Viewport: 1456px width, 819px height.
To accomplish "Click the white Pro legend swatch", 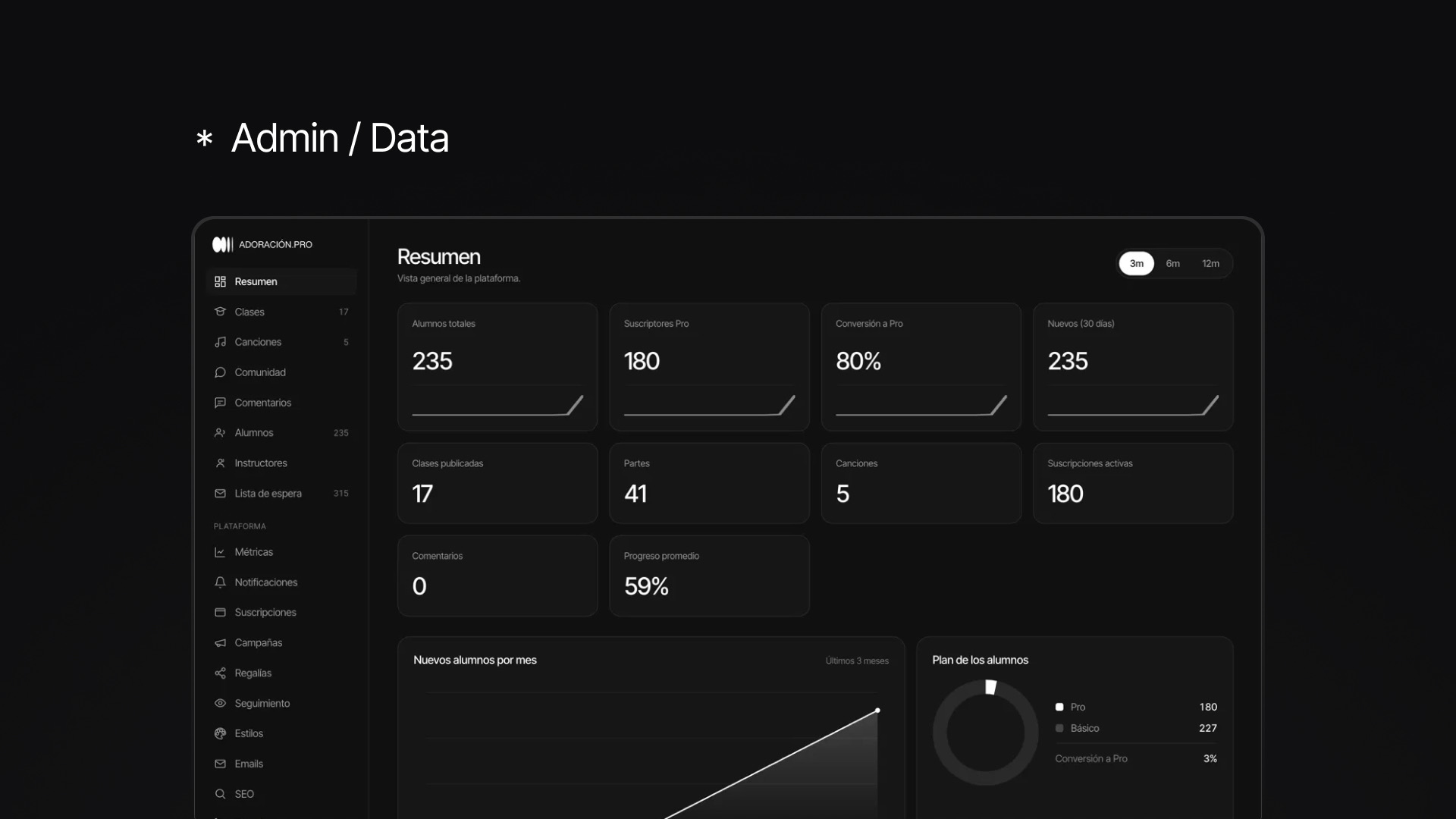I will coord(1059,707).
